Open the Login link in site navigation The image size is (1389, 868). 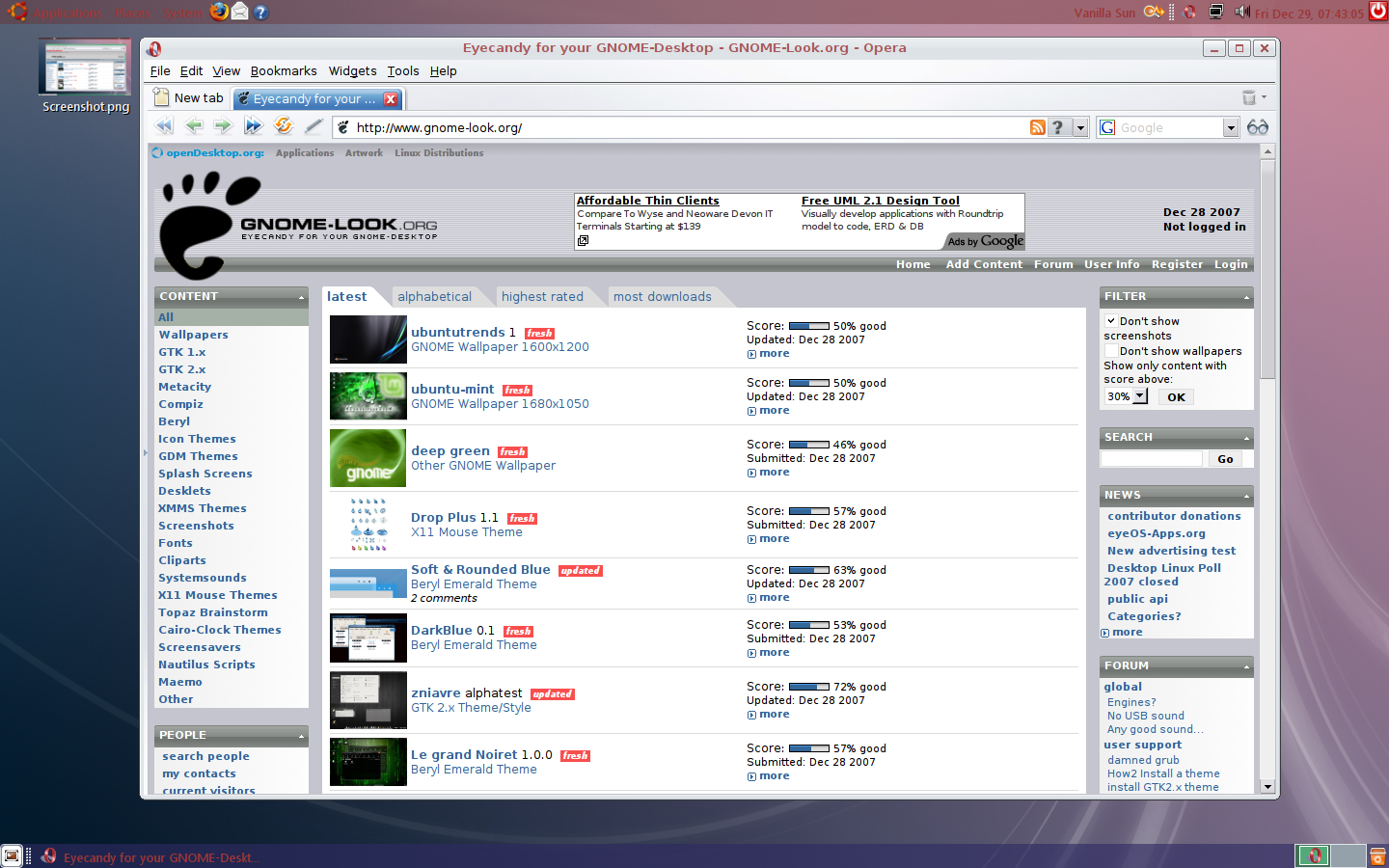click(1231, 264)
